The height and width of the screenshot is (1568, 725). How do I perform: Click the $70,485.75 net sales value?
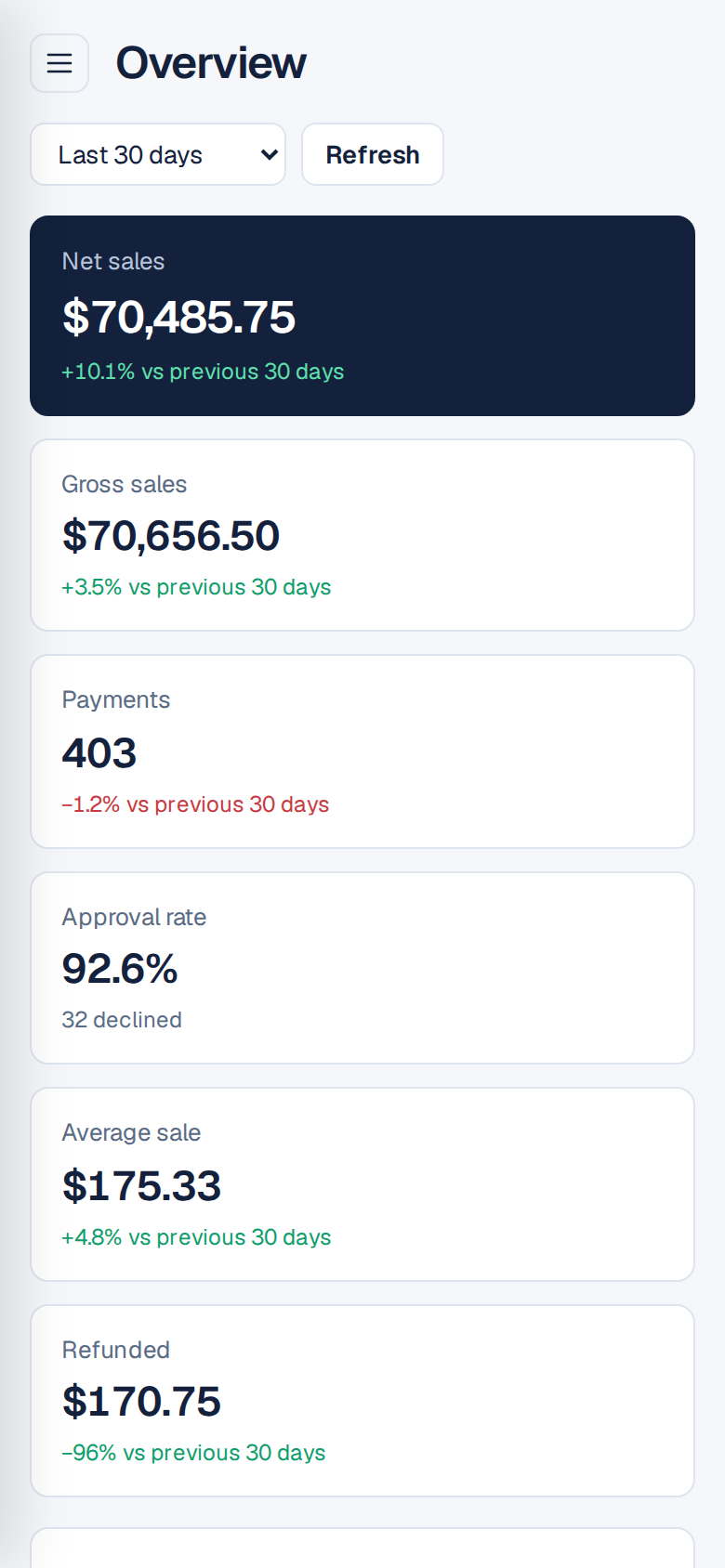[x=178, y=317]
